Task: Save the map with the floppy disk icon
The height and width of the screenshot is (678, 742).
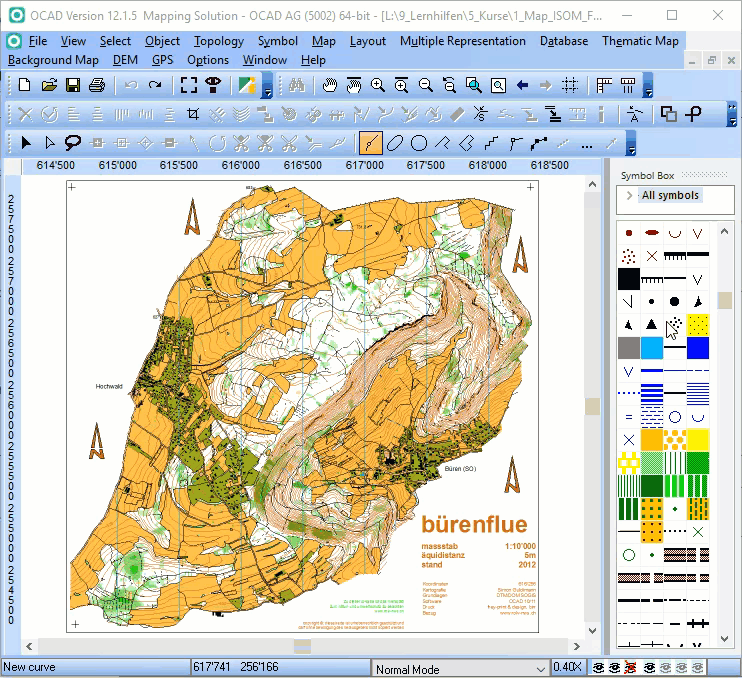Action: (73, 85)
